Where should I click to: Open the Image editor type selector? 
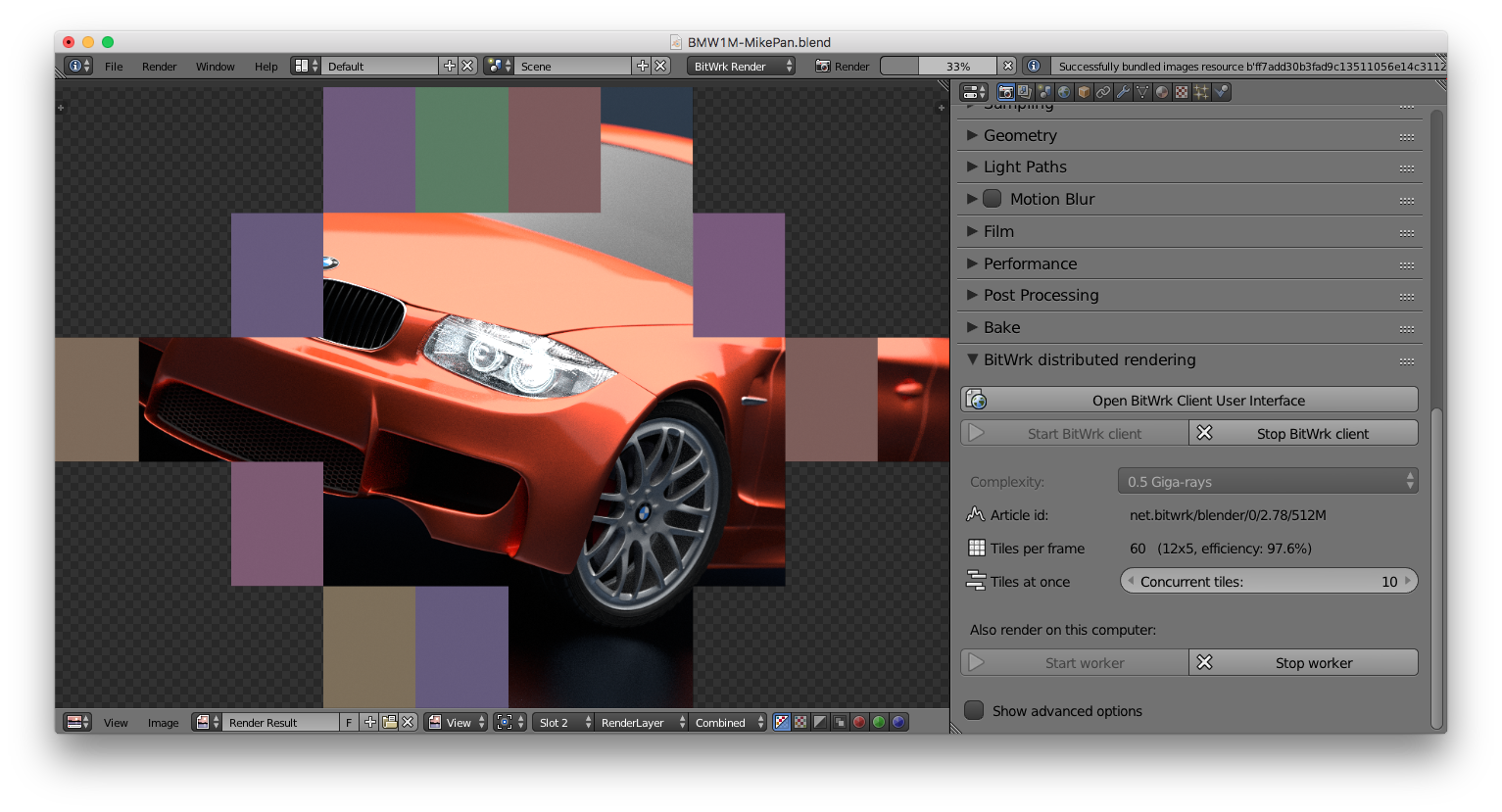77,722
